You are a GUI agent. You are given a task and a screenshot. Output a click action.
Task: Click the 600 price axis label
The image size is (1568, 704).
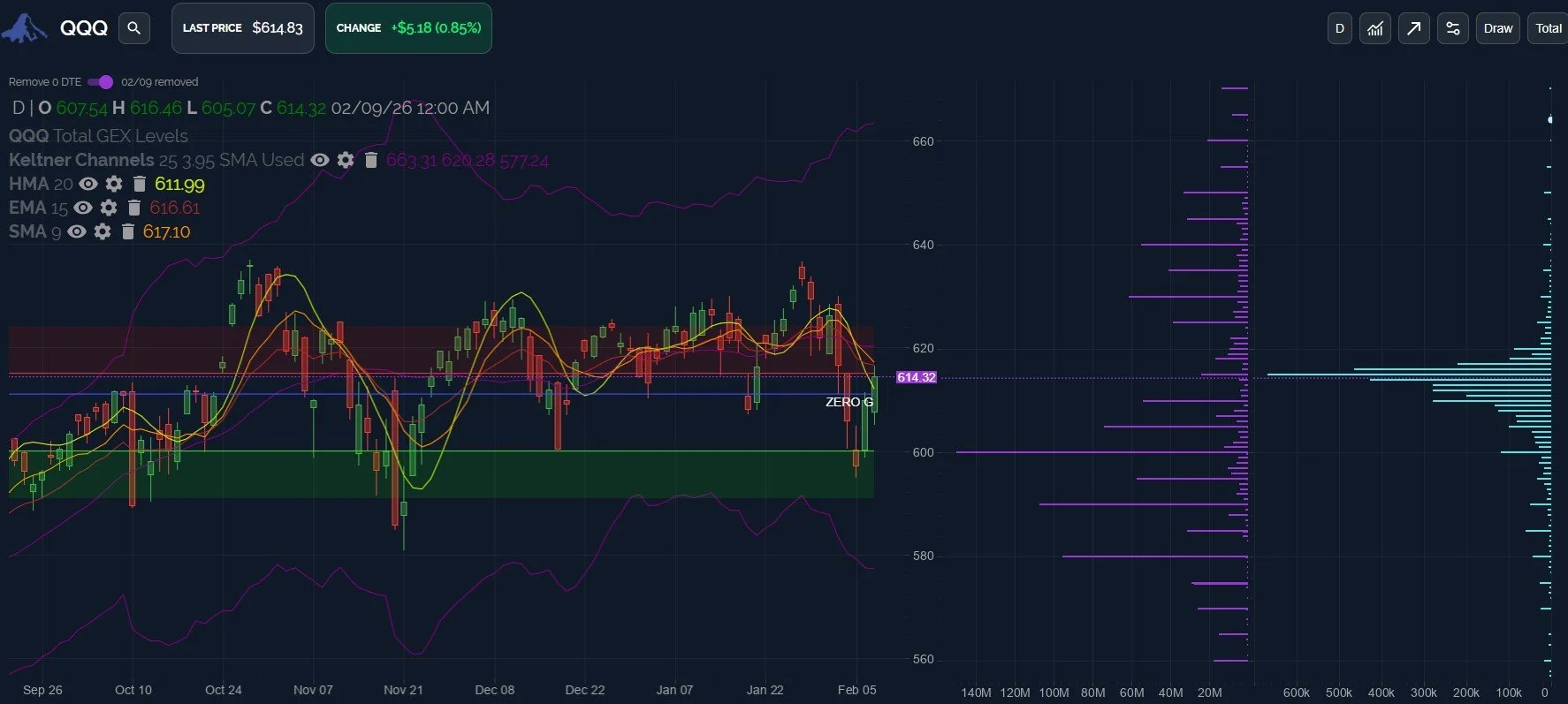[x=923, y=452]
